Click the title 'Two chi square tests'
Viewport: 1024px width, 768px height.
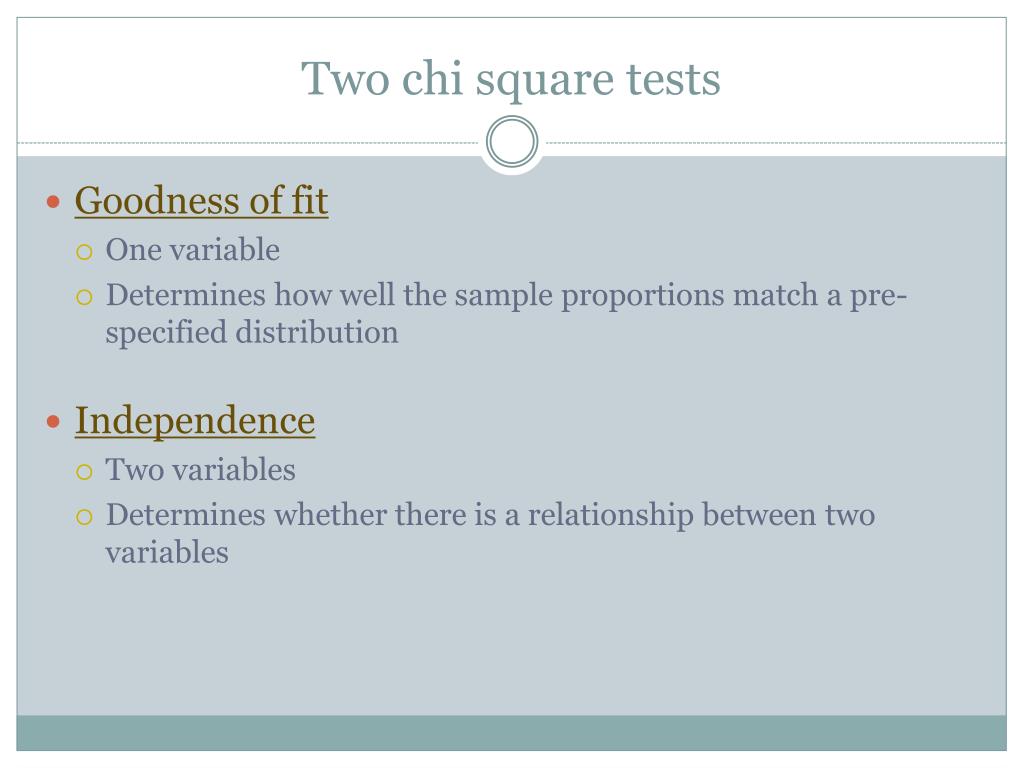(511, 80)
